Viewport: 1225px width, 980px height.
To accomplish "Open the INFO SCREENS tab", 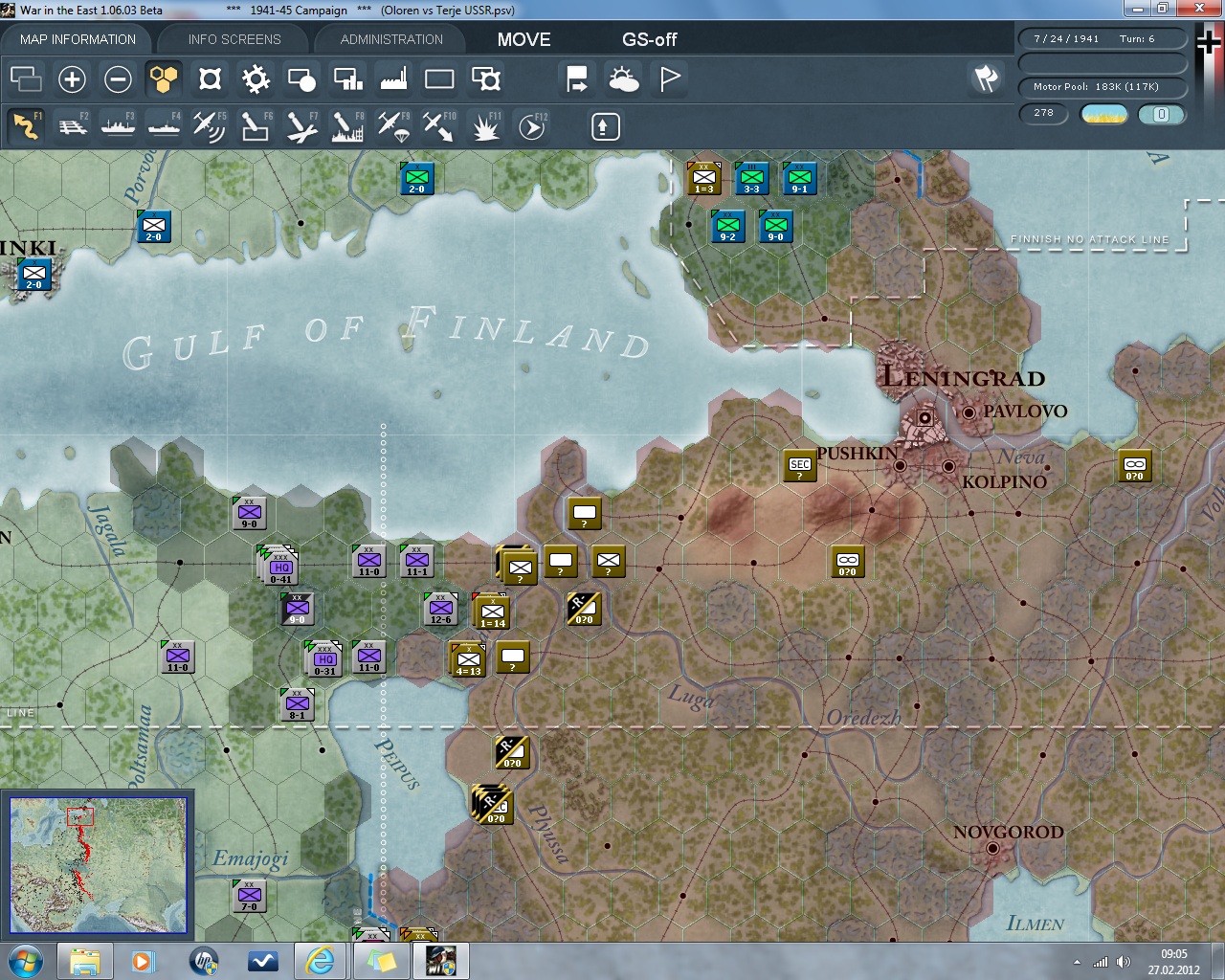I will pos(234,39).
